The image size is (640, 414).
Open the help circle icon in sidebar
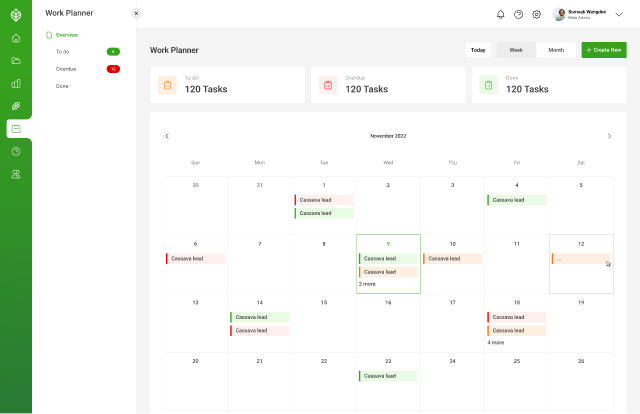pos(16,151)
